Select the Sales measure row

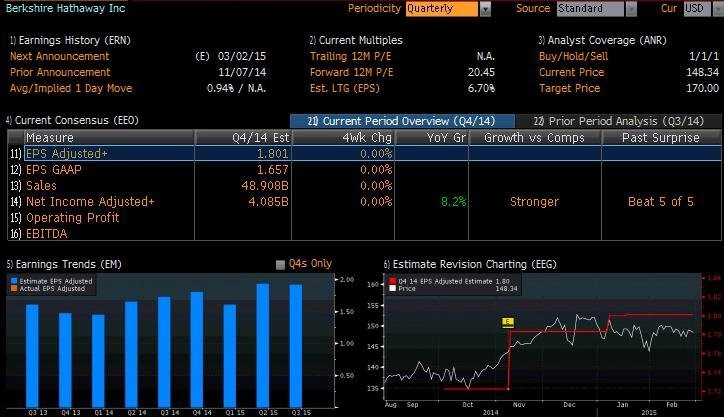tap(365, 186)
